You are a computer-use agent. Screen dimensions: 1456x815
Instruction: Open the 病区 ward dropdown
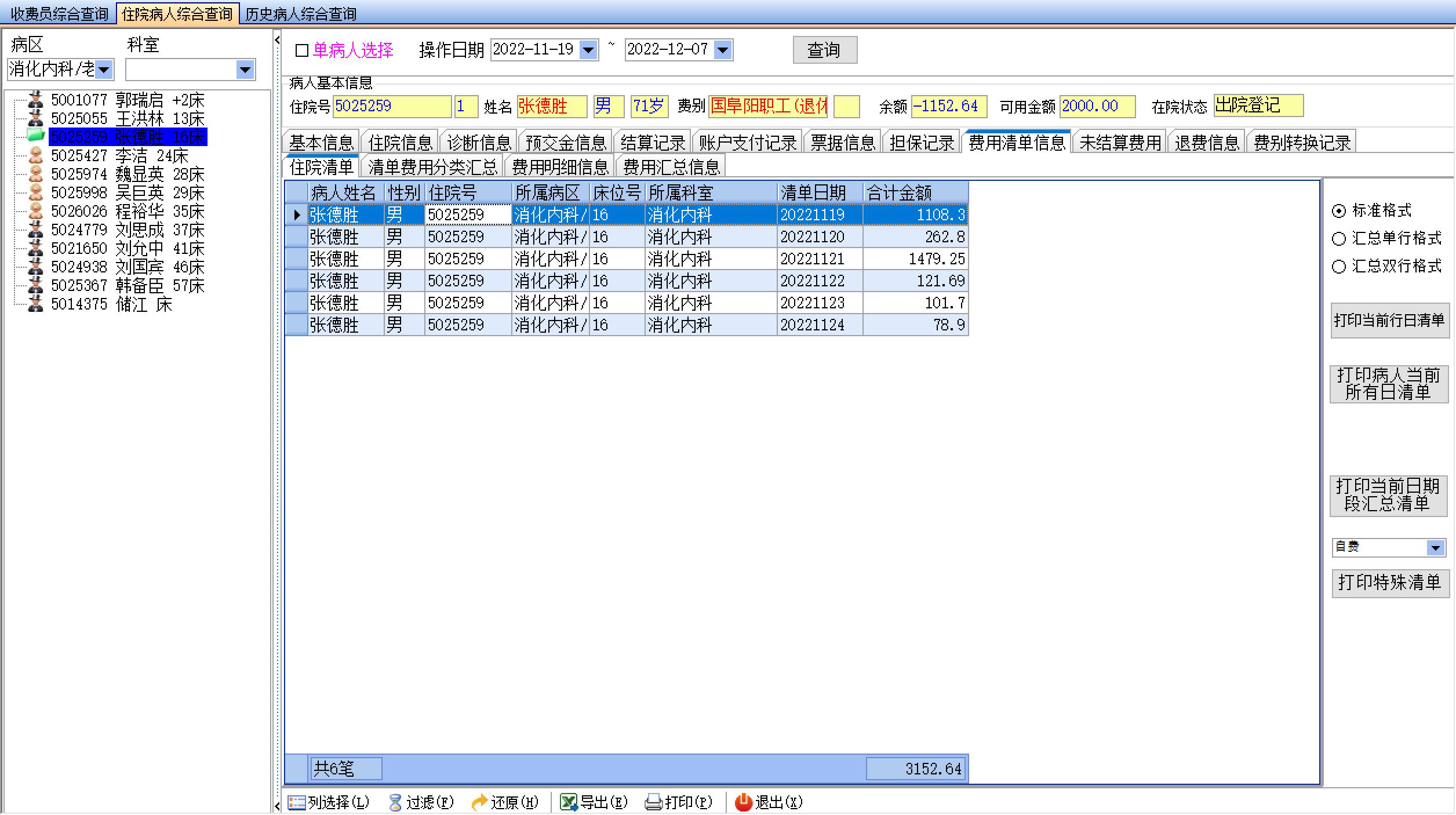coord(104,70)
